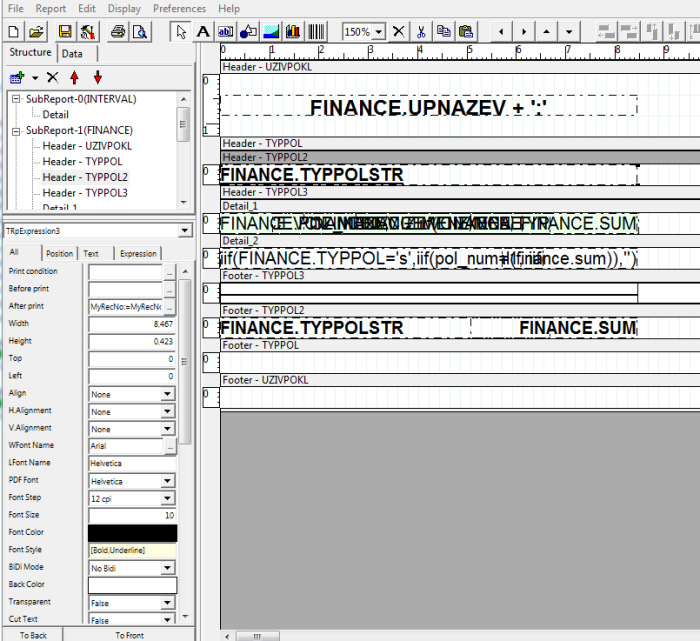Viewport: 700px width, 641px height.
Task: Open the Font Step 12 cpi dropdown
Action: coord(167,499)
